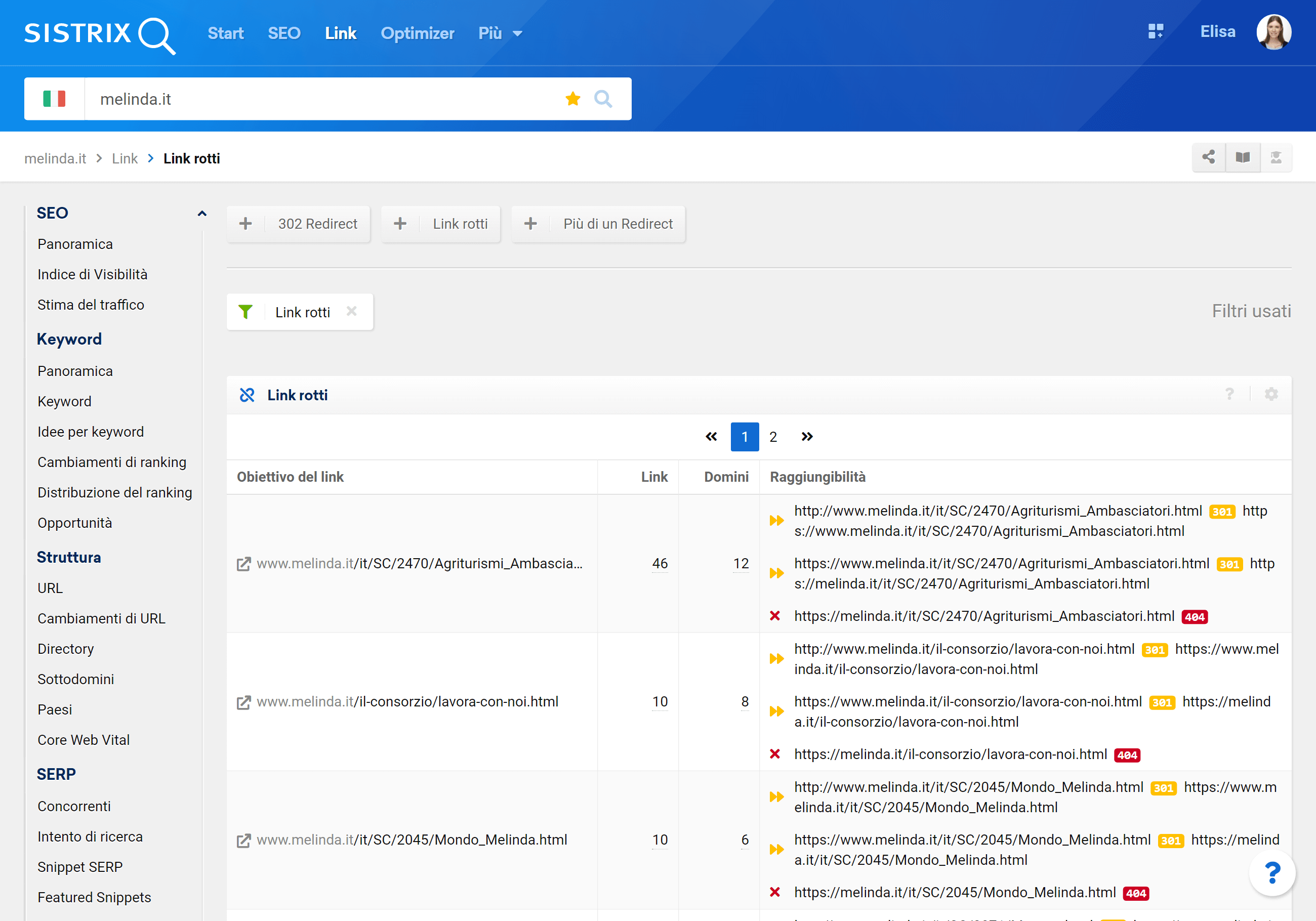The image size is (1316, 921).
Task: Open Idee per keyword in sidebar
Action: pos(91,432)
